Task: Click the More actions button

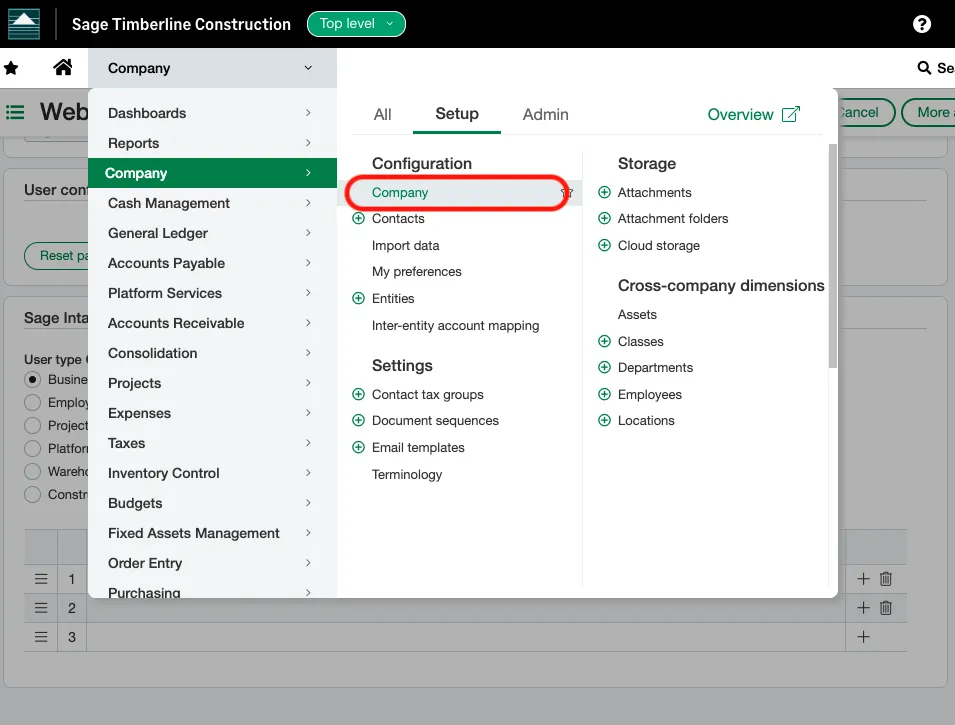Action: click(929, 112)
